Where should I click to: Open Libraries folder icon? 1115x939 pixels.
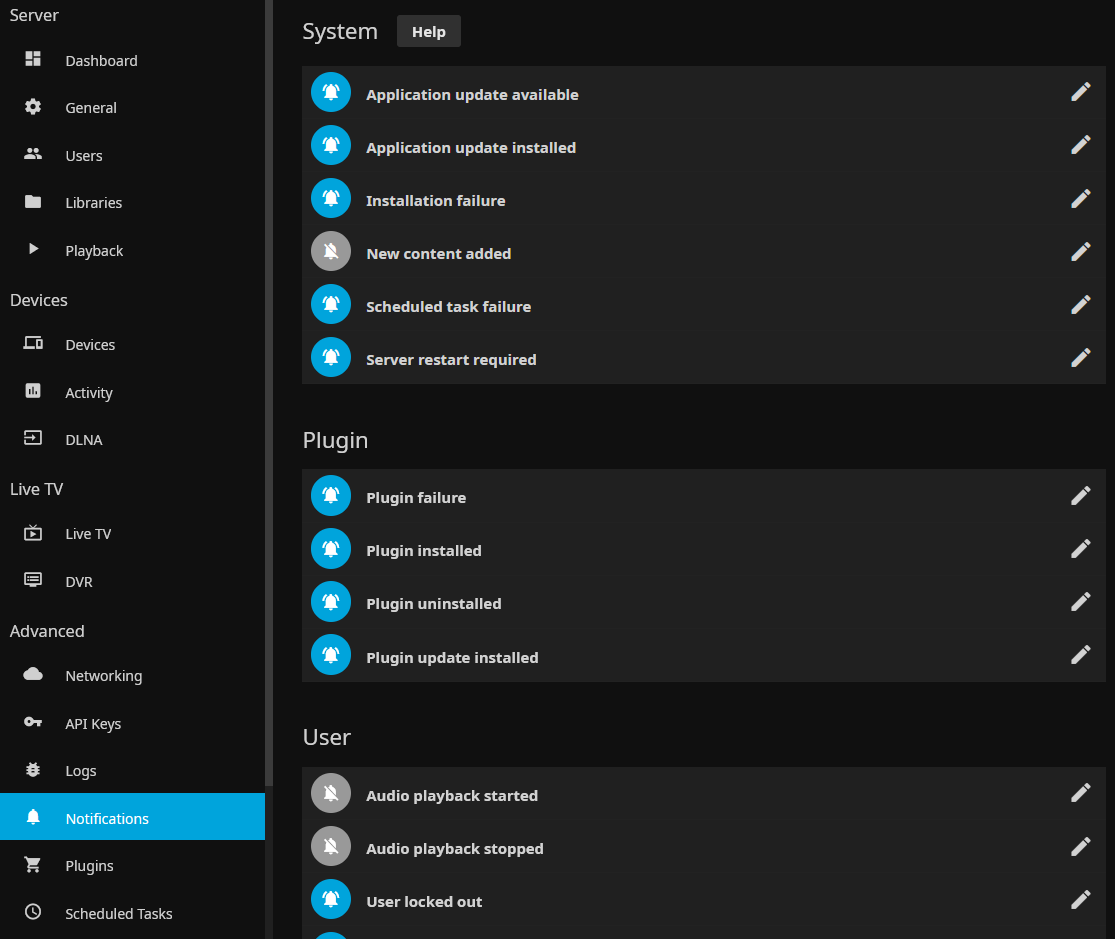[33, 202]
